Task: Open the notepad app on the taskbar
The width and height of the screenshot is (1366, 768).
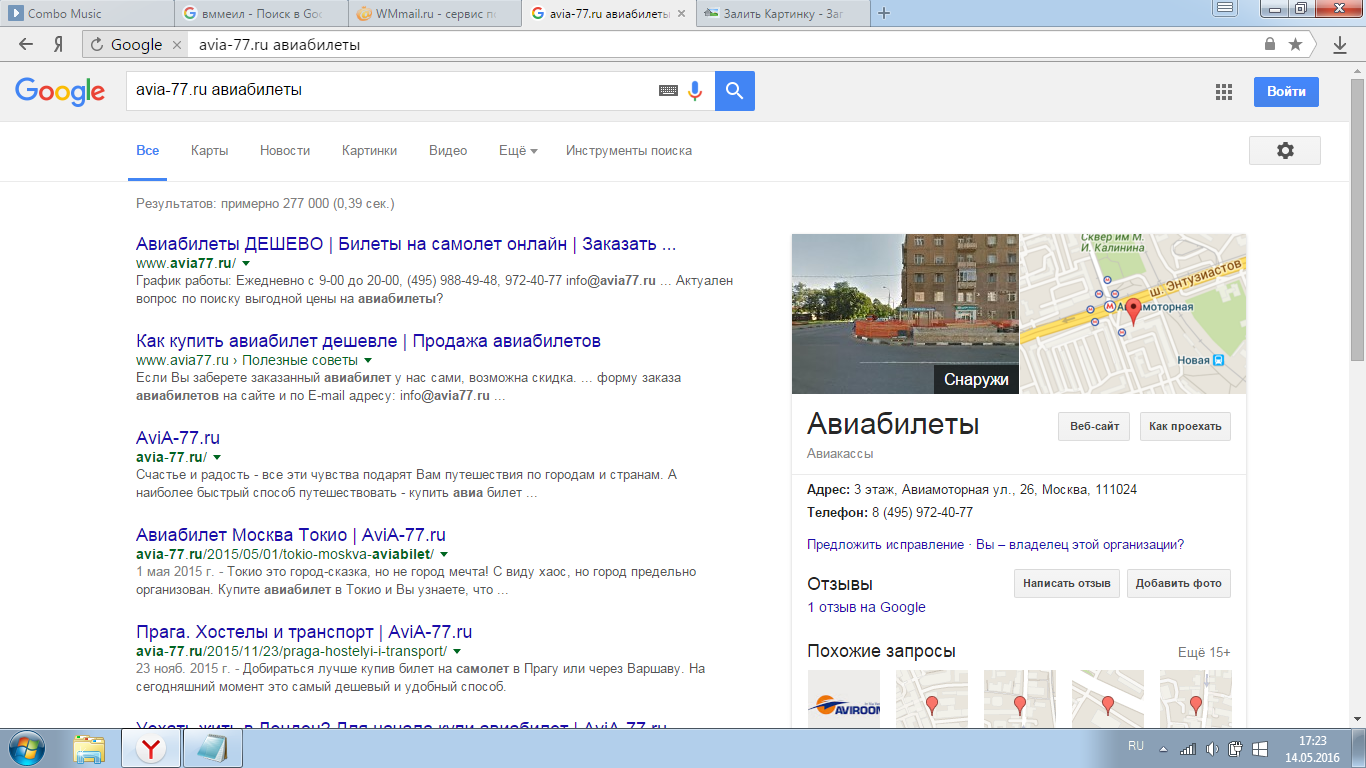Action: (213, 748)
